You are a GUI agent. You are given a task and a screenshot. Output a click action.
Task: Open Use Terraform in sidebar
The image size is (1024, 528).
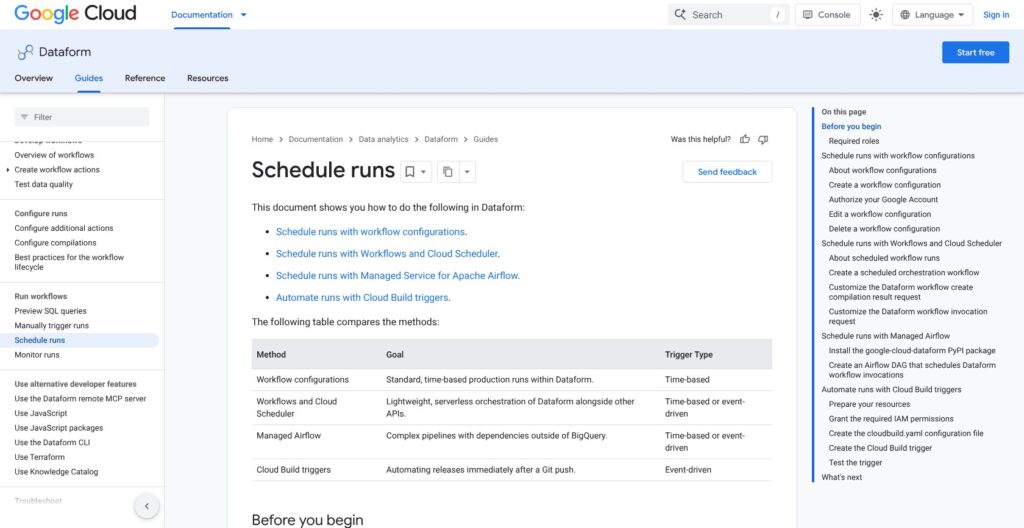39,457
